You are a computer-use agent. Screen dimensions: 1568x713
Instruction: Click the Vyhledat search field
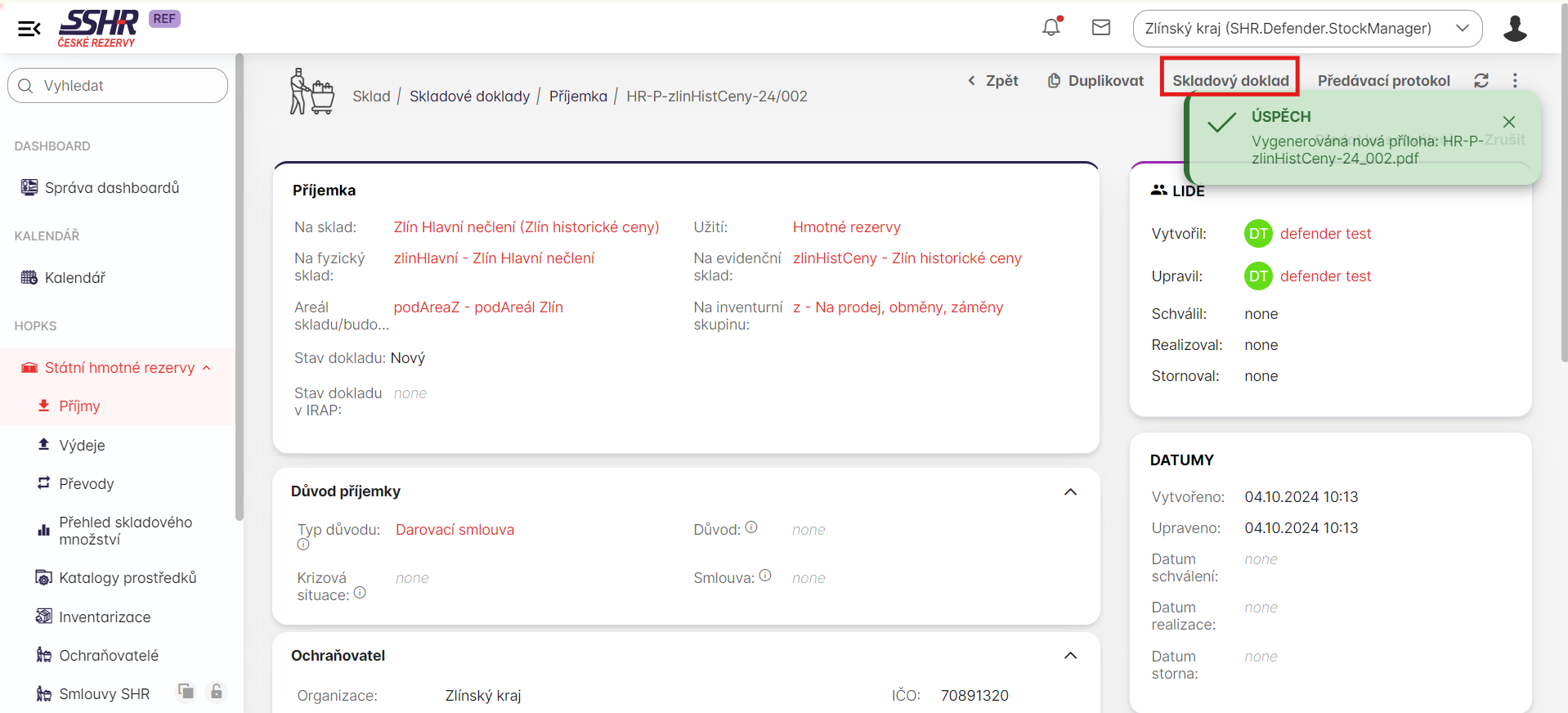pos(118,86)
